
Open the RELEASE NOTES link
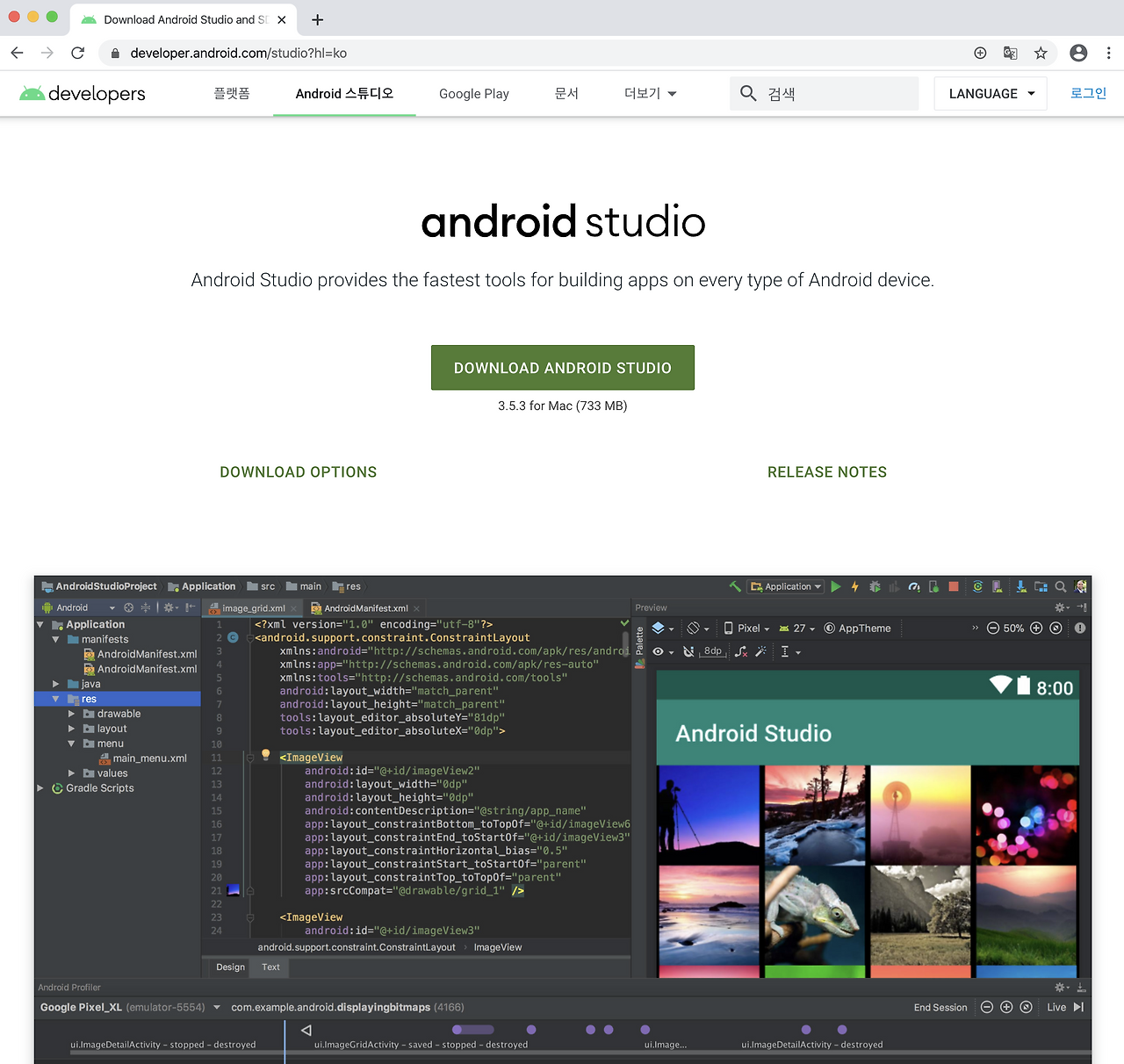coord(827,472)
